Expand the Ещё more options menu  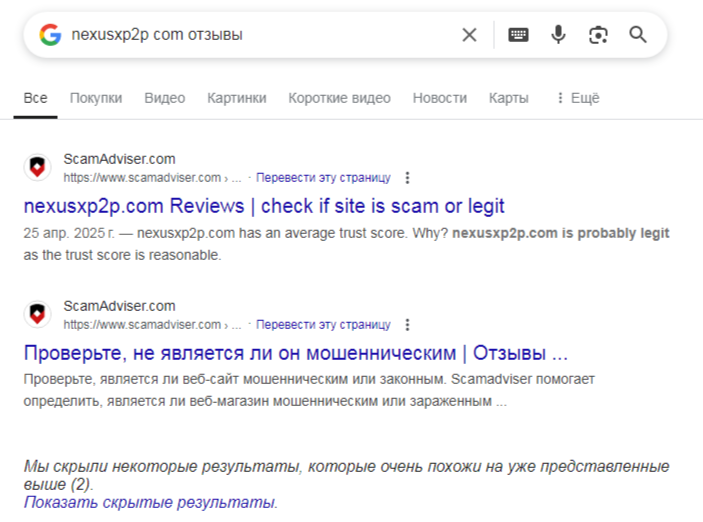578,98
